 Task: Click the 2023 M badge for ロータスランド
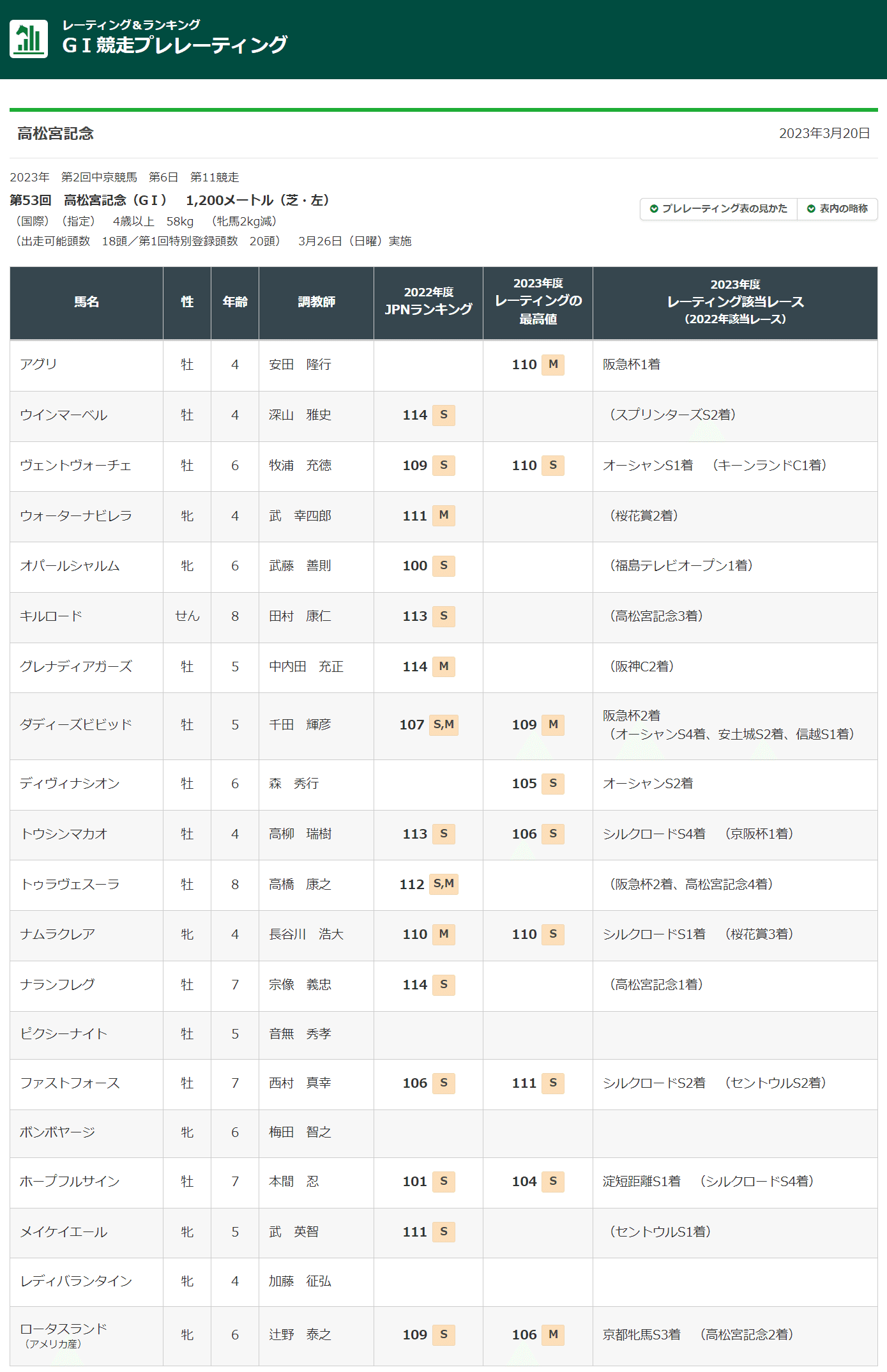(553, 1334)
